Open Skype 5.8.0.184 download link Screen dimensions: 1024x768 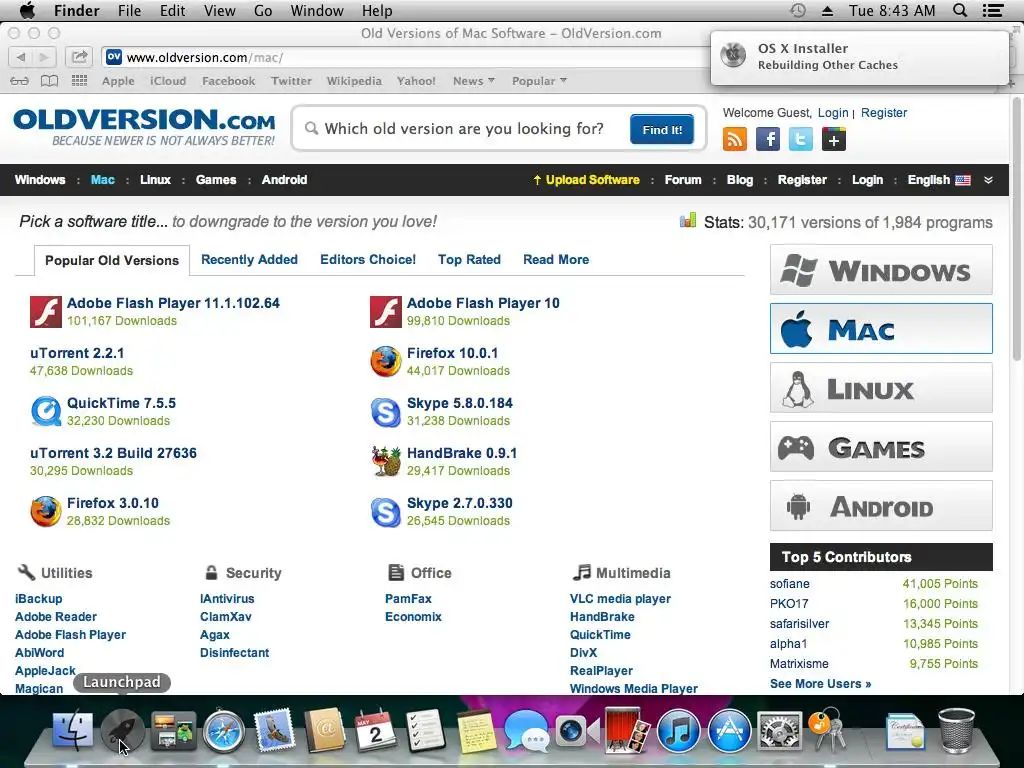[x=460, y=403]
